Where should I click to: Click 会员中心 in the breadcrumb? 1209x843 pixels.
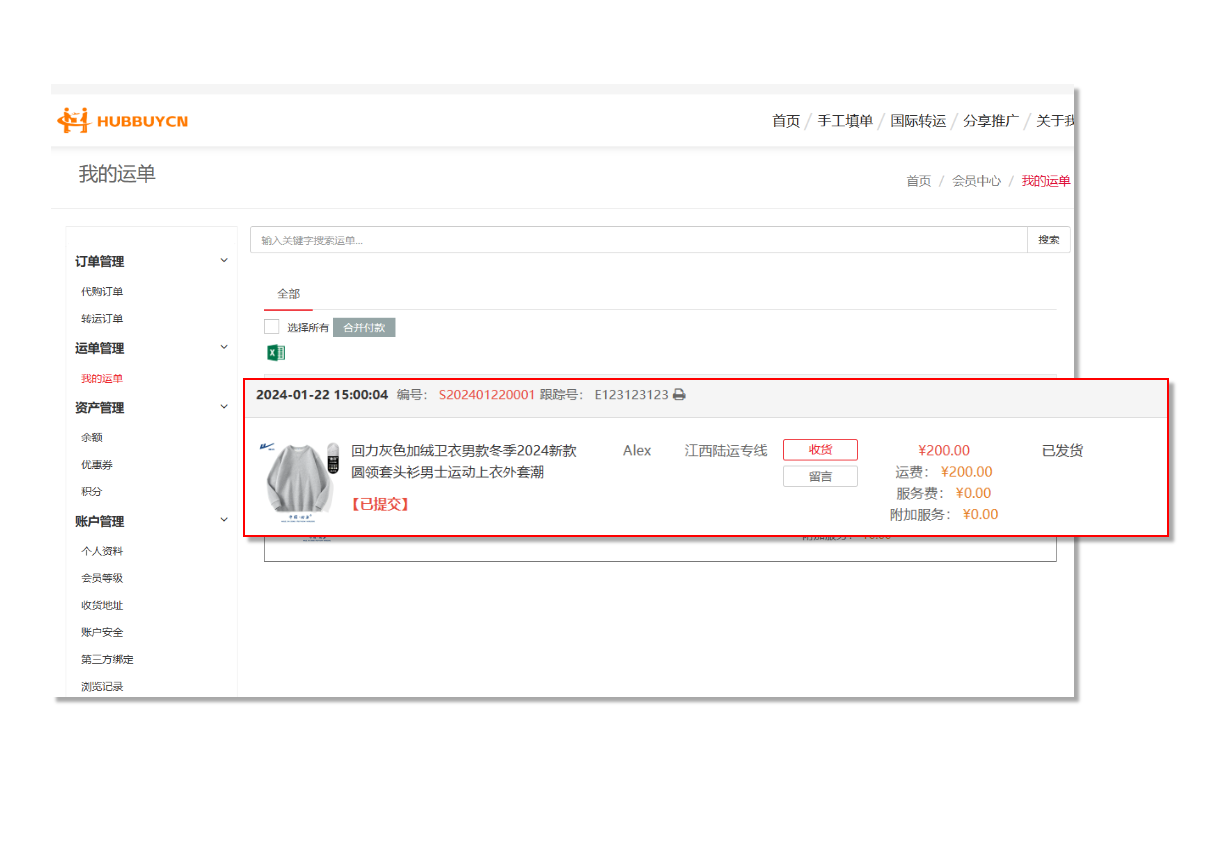975,181
